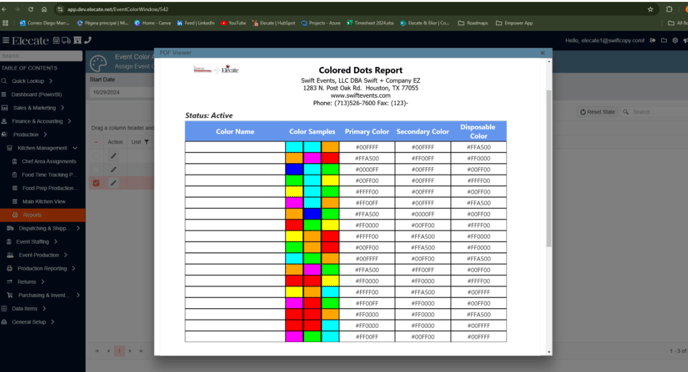The width and height of the screenshot is (688, 372).
Task: Edit the checked red row with pencil
Action: [113, 183]
